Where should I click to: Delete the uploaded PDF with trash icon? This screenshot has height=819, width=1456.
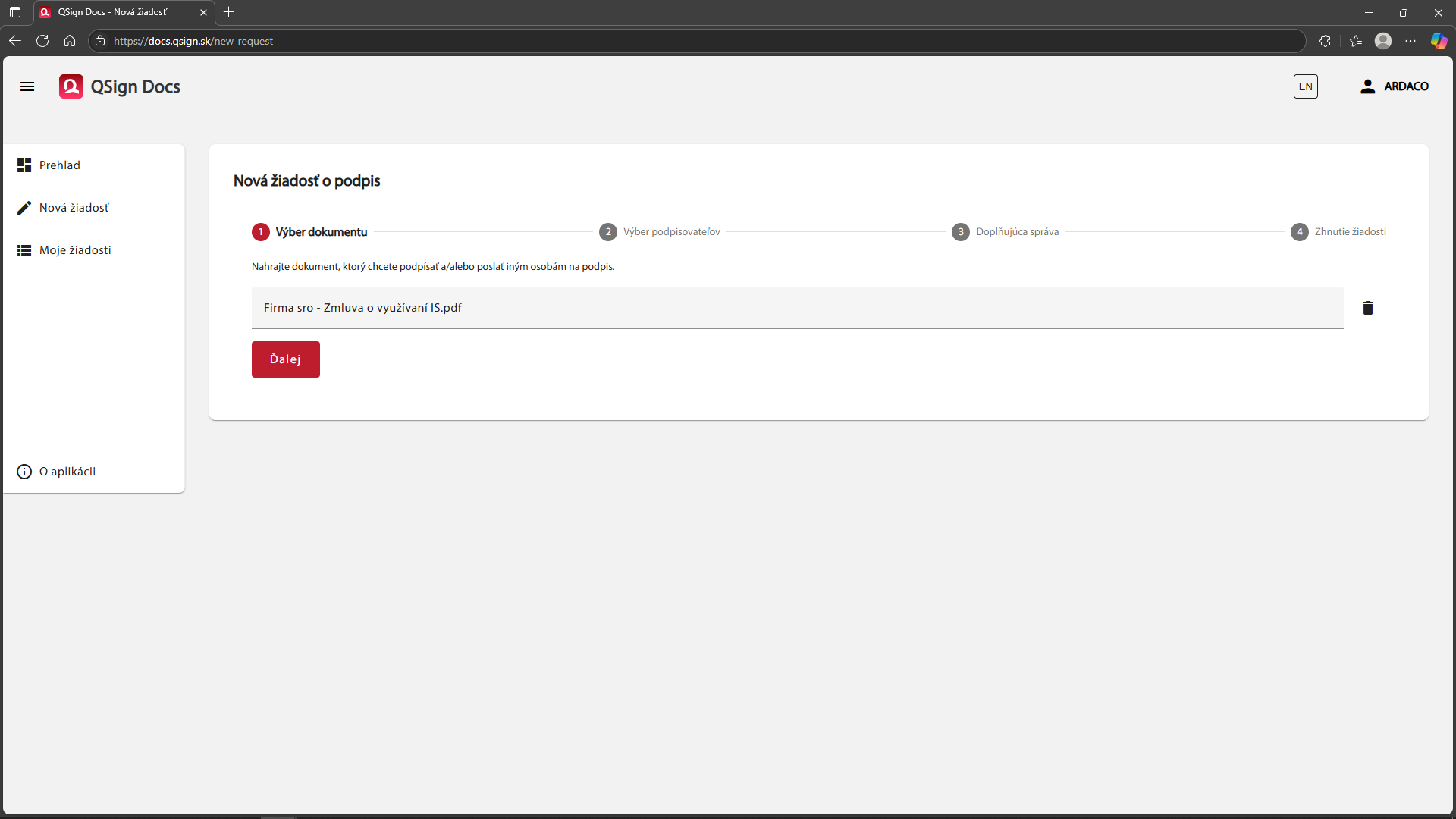1367,308
